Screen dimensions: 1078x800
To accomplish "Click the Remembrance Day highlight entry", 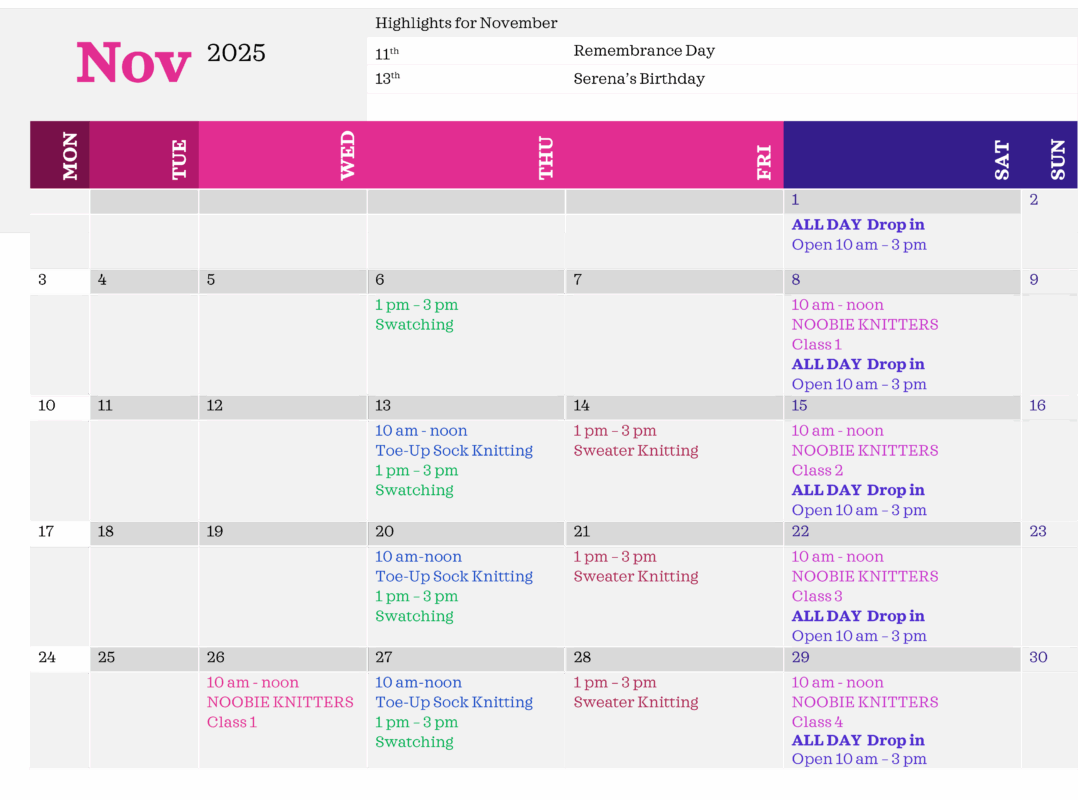I will click(x=644, y=51).
